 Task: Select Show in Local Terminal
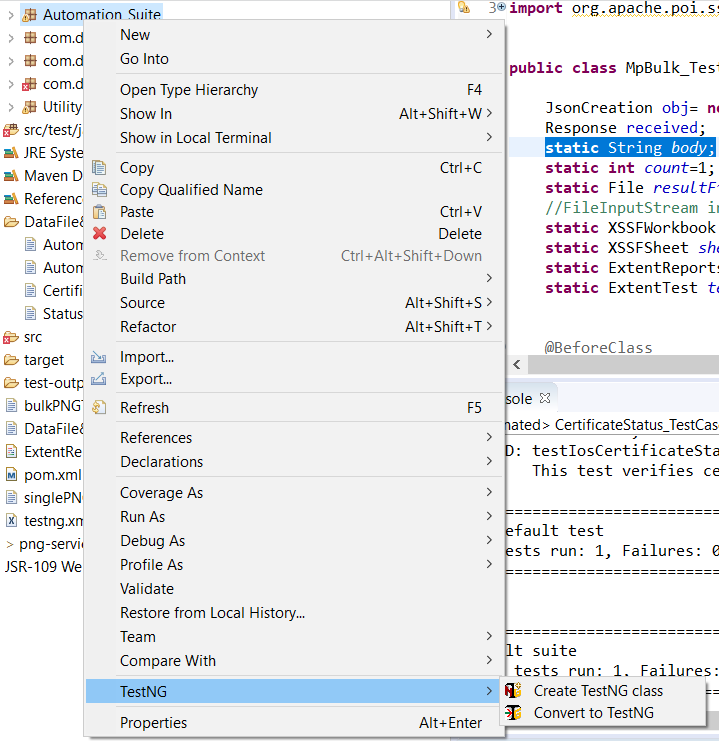(294, 138)
